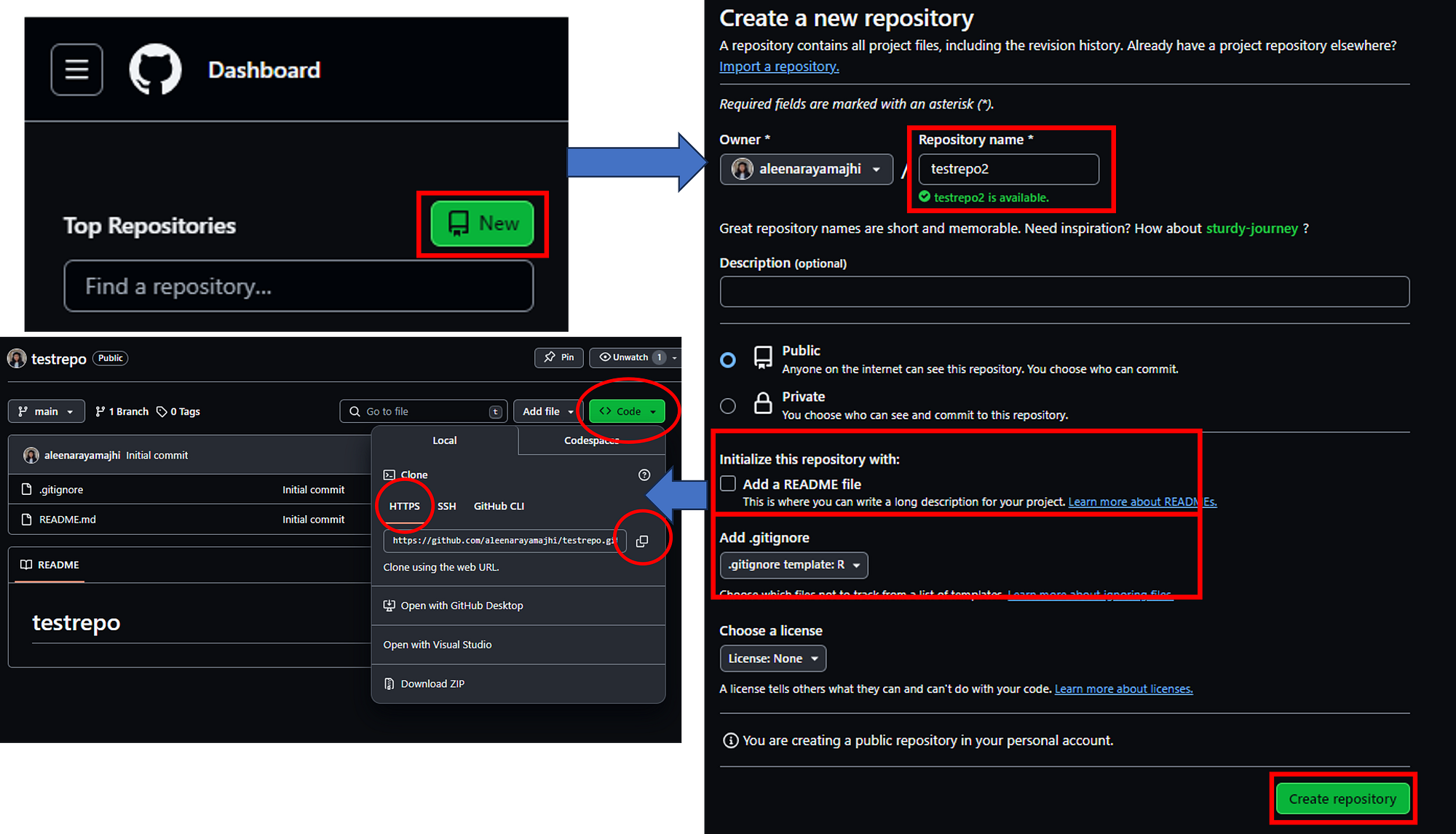Image resolution: width=1456 pixels, height=834 pixels.
Task: Open the Initial commit message link
Action: coord(157,456)
